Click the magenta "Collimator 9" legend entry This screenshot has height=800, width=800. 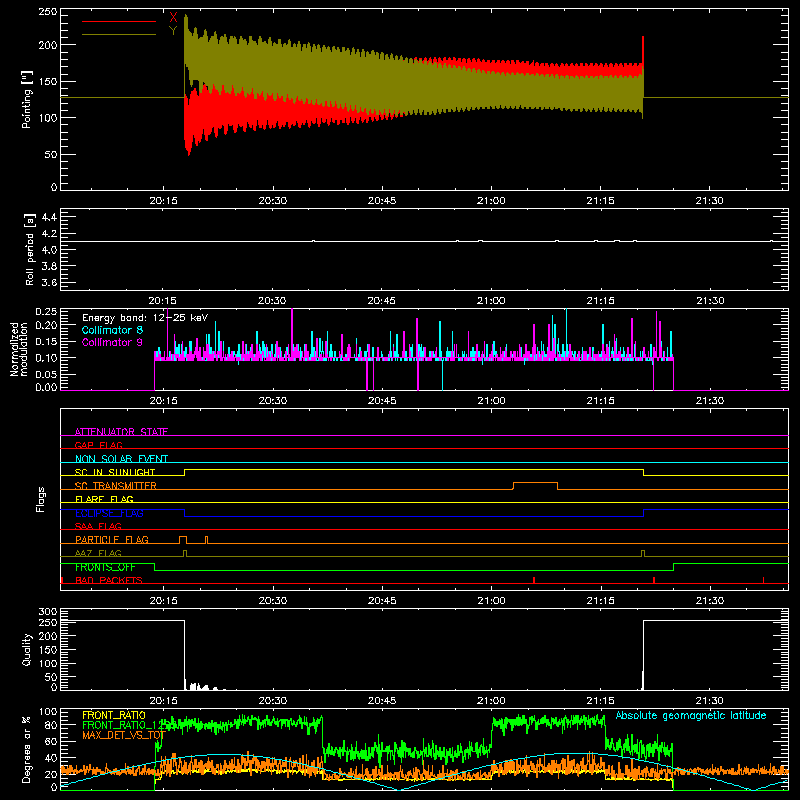click(x=112, y=342)
